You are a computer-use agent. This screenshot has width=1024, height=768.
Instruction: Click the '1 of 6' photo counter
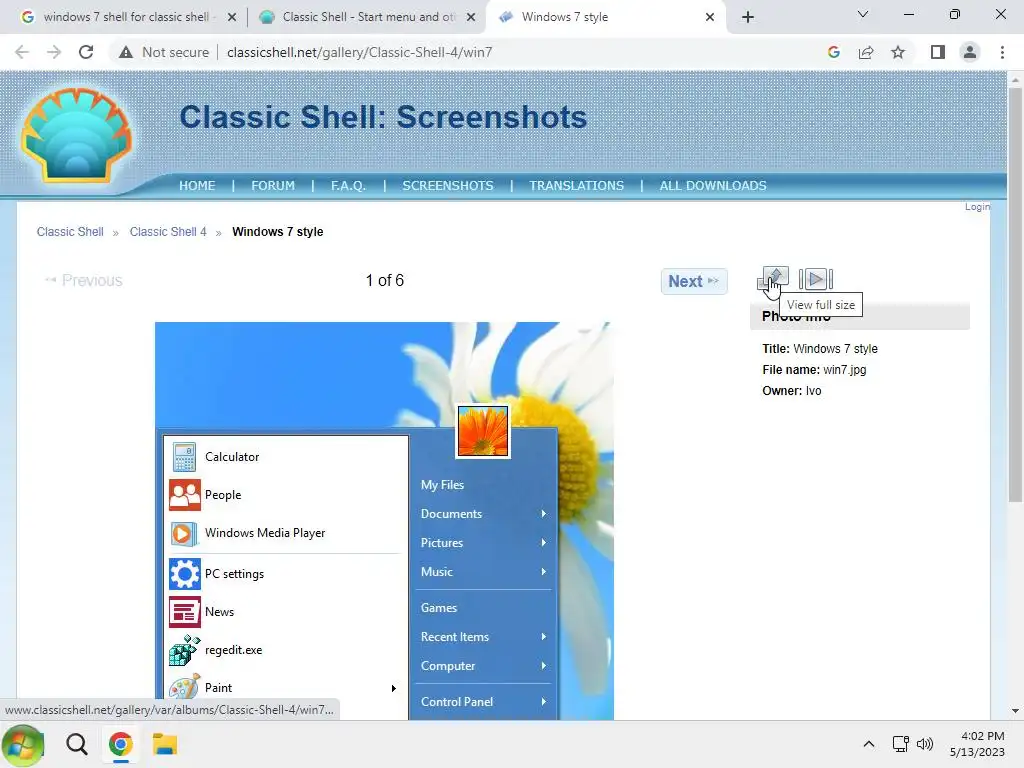(385, 281)
